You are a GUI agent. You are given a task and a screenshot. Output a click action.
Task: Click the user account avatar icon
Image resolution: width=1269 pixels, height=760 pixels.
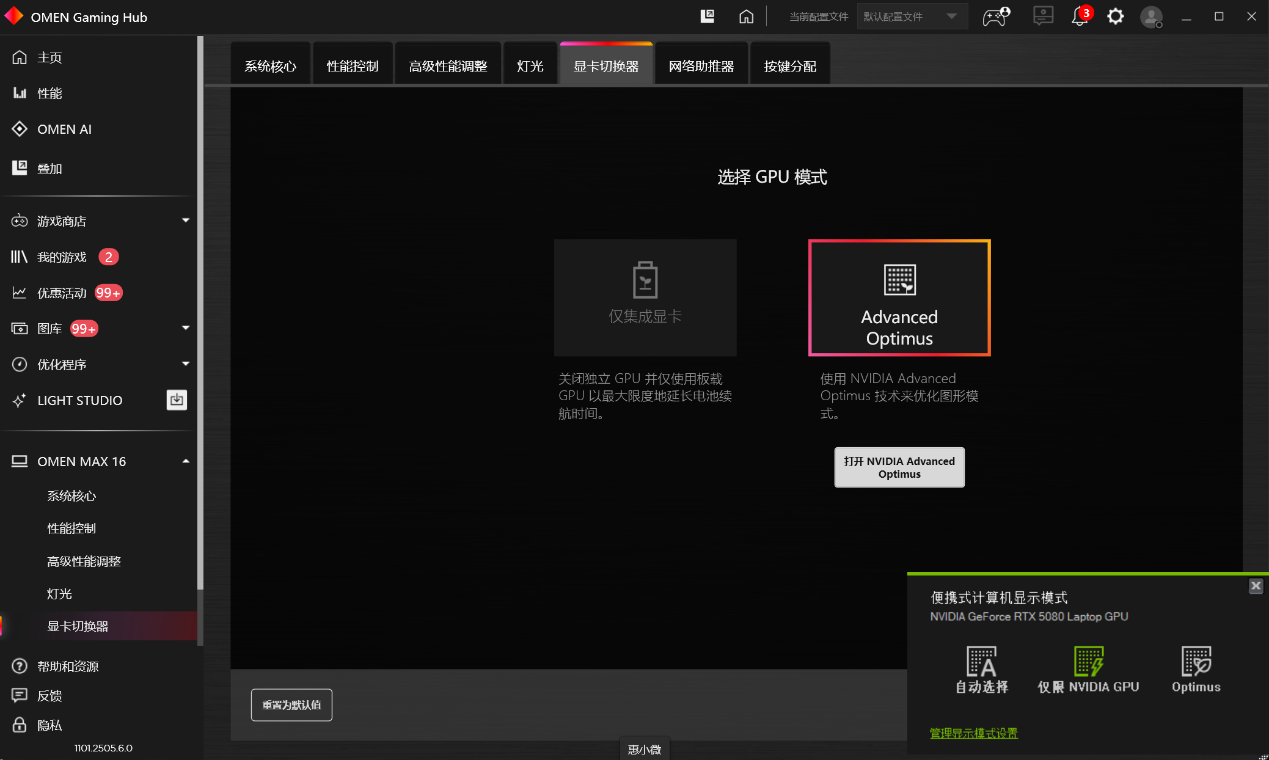[x=1151, y=17]
